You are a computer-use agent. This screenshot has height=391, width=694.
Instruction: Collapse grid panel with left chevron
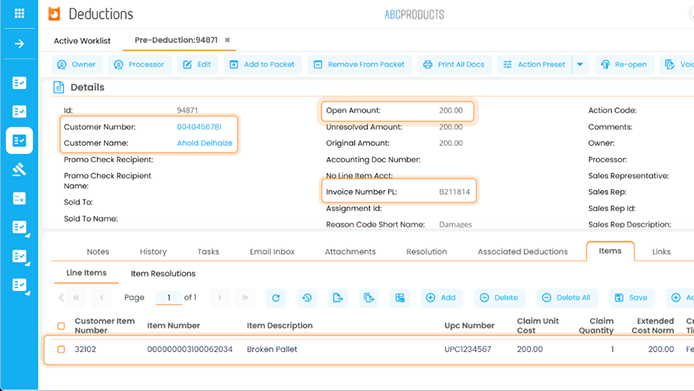click(x=61, y=298)
